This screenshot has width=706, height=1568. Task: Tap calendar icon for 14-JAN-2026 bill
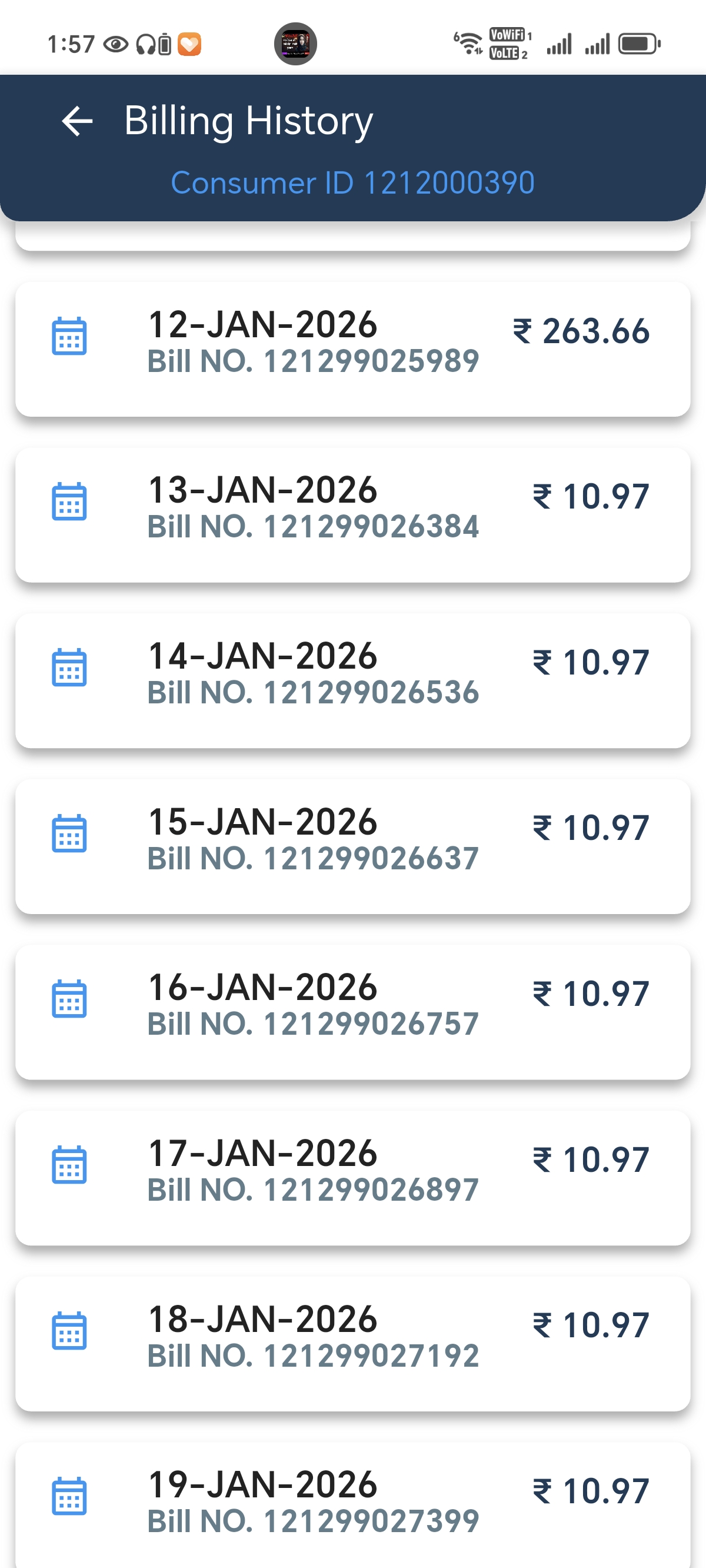(x=69, y=667)
